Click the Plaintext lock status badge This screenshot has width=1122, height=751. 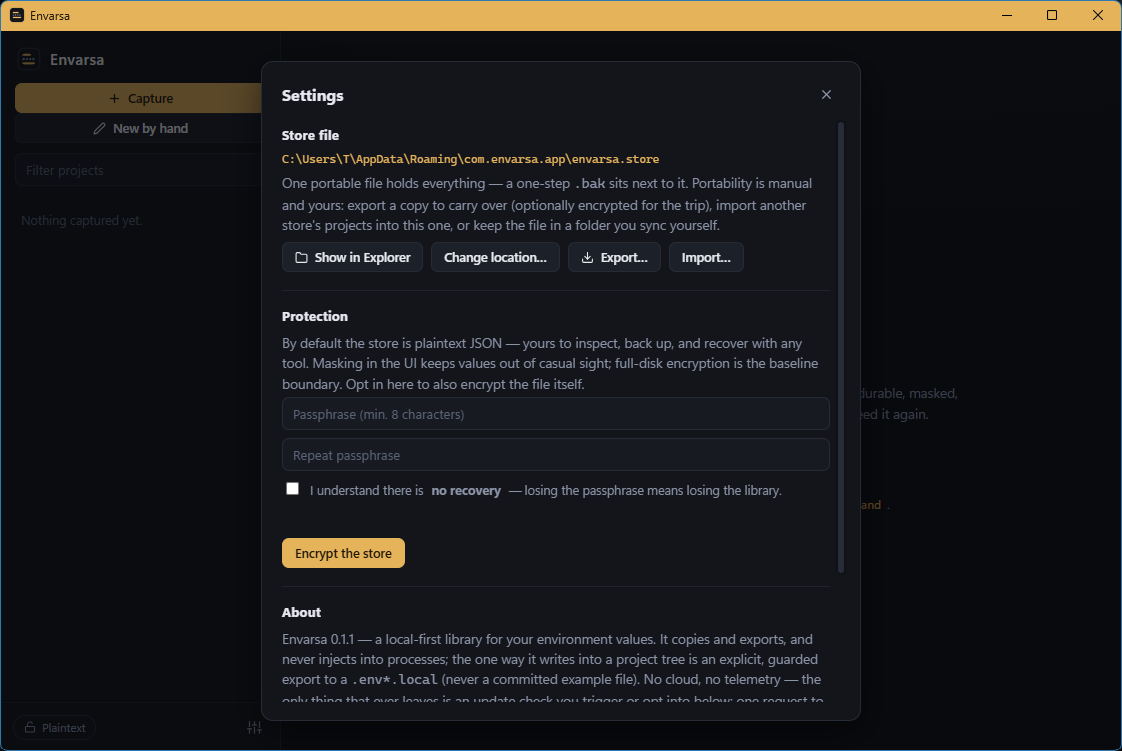click(55, 727)
